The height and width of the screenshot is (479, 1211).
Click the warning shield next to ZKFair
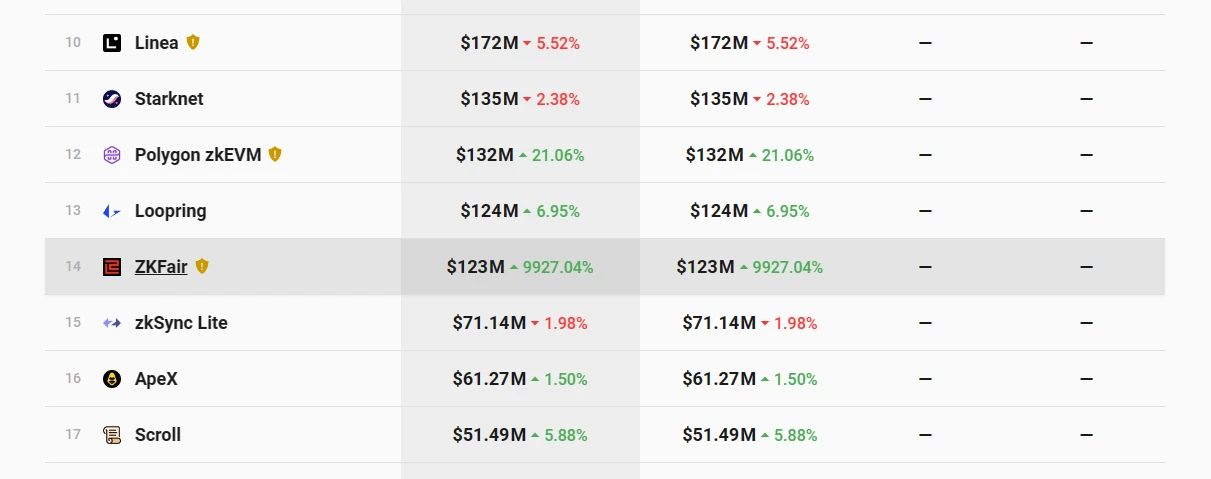pyautogui.click(x=202, y=267)
